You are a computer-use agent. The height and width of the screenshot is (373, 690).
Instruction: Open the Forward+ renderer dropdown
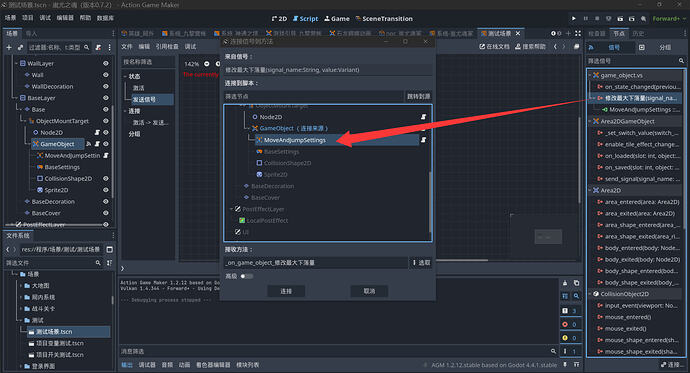(x=669, y=18)
